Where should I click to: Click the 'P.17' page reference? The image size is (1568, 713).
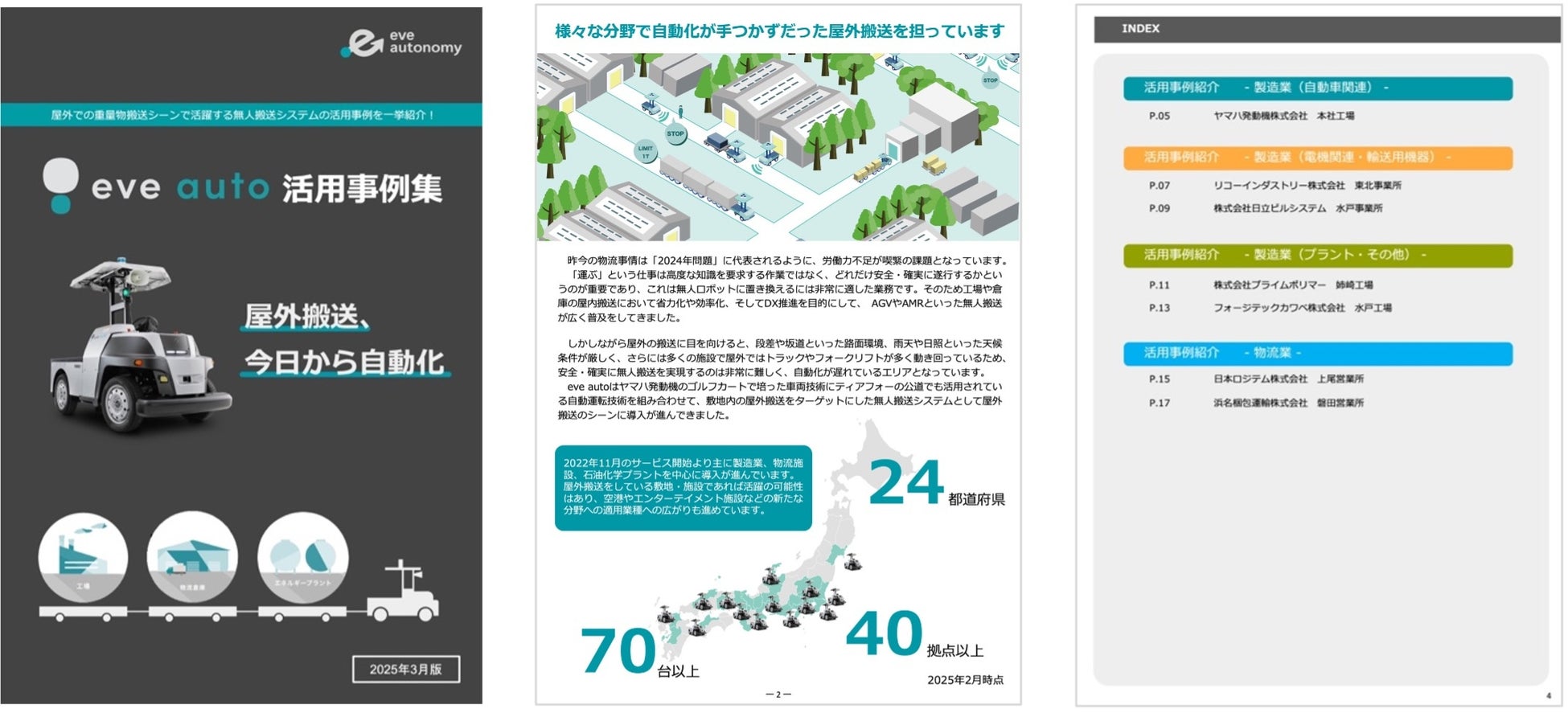[x=1160, y=404]
